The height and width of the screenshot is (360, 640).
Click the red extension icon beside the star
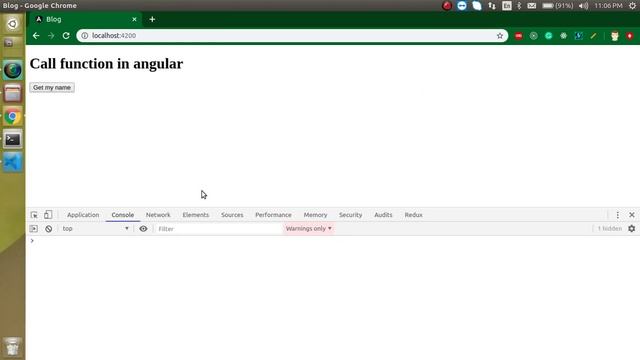(x=518, y=36)
